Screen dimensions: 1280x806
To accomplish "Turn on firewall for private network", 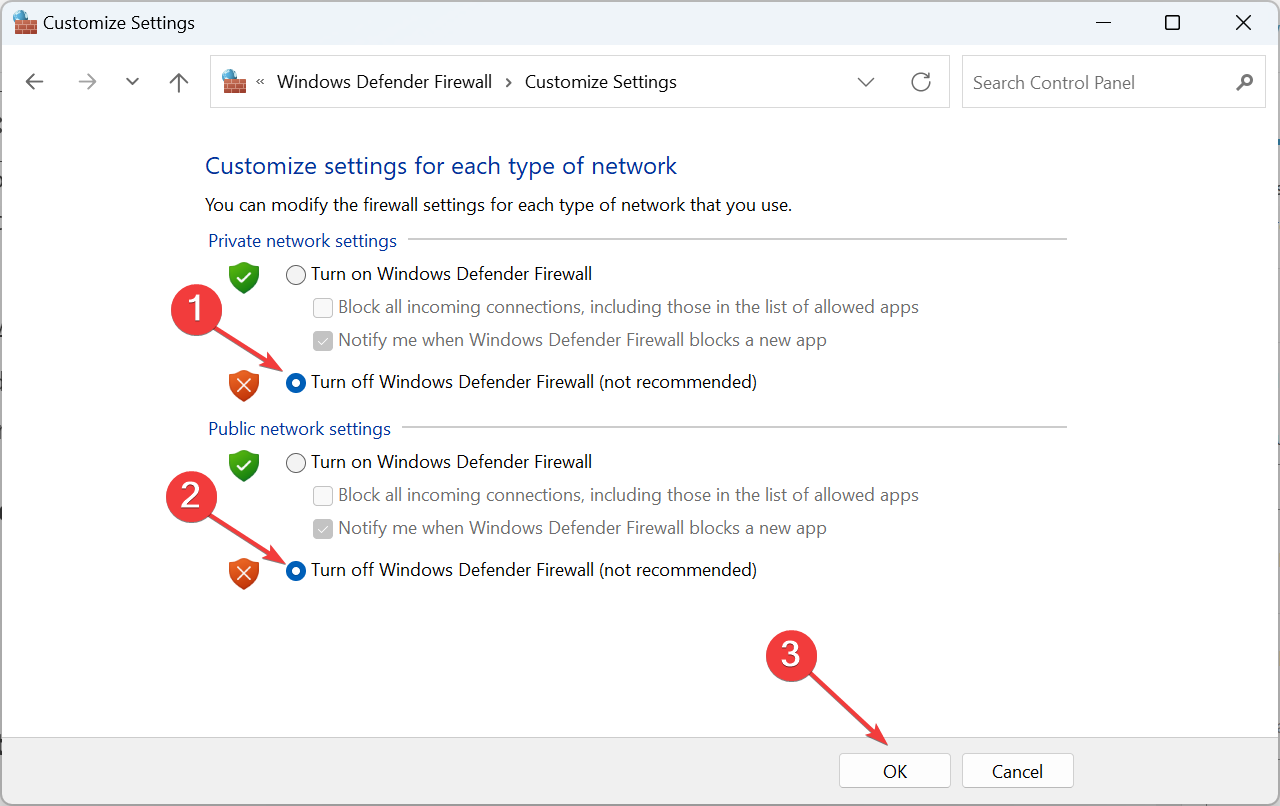I will (x=296, y=274).
